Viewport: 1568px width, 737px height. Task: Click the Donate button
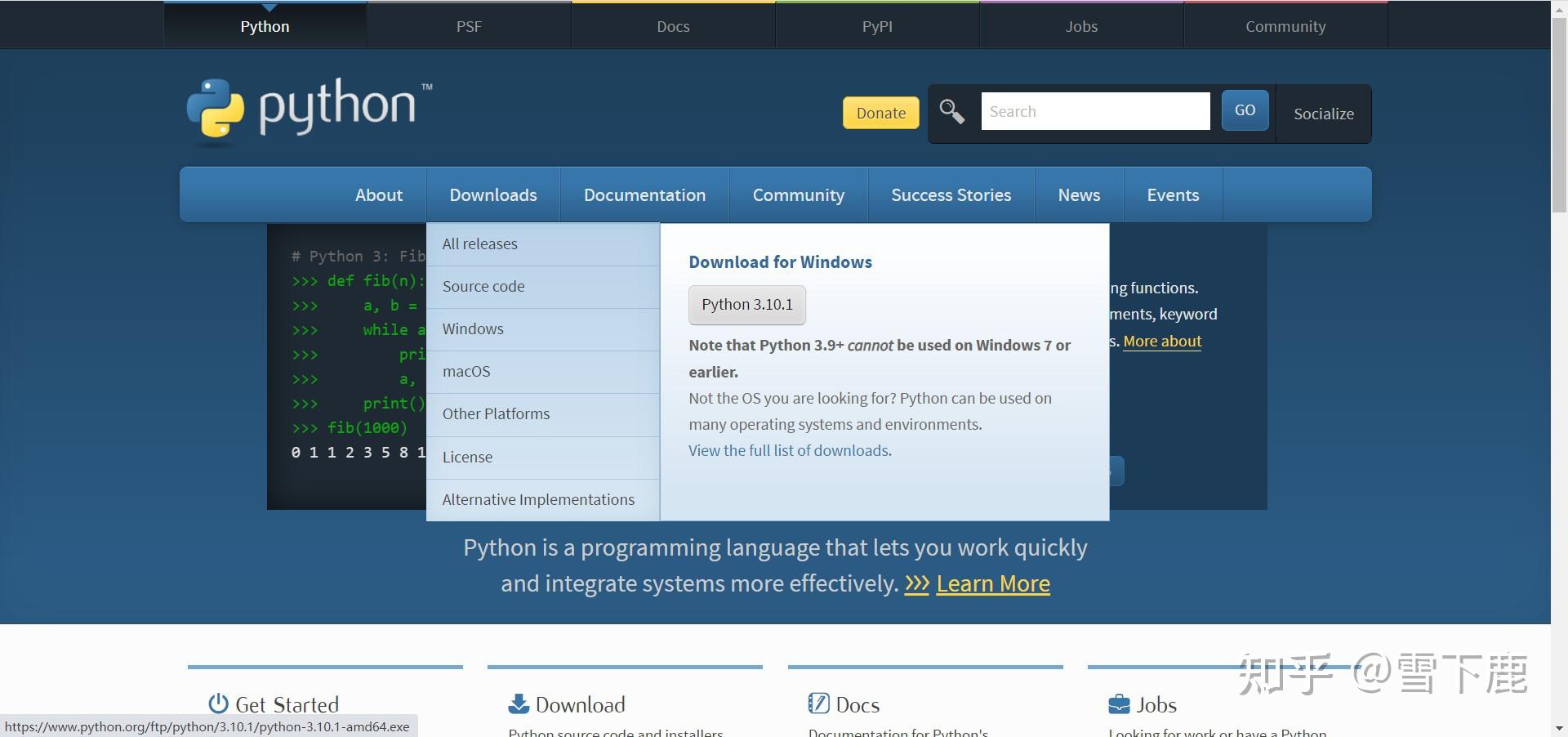coord(880,113)
